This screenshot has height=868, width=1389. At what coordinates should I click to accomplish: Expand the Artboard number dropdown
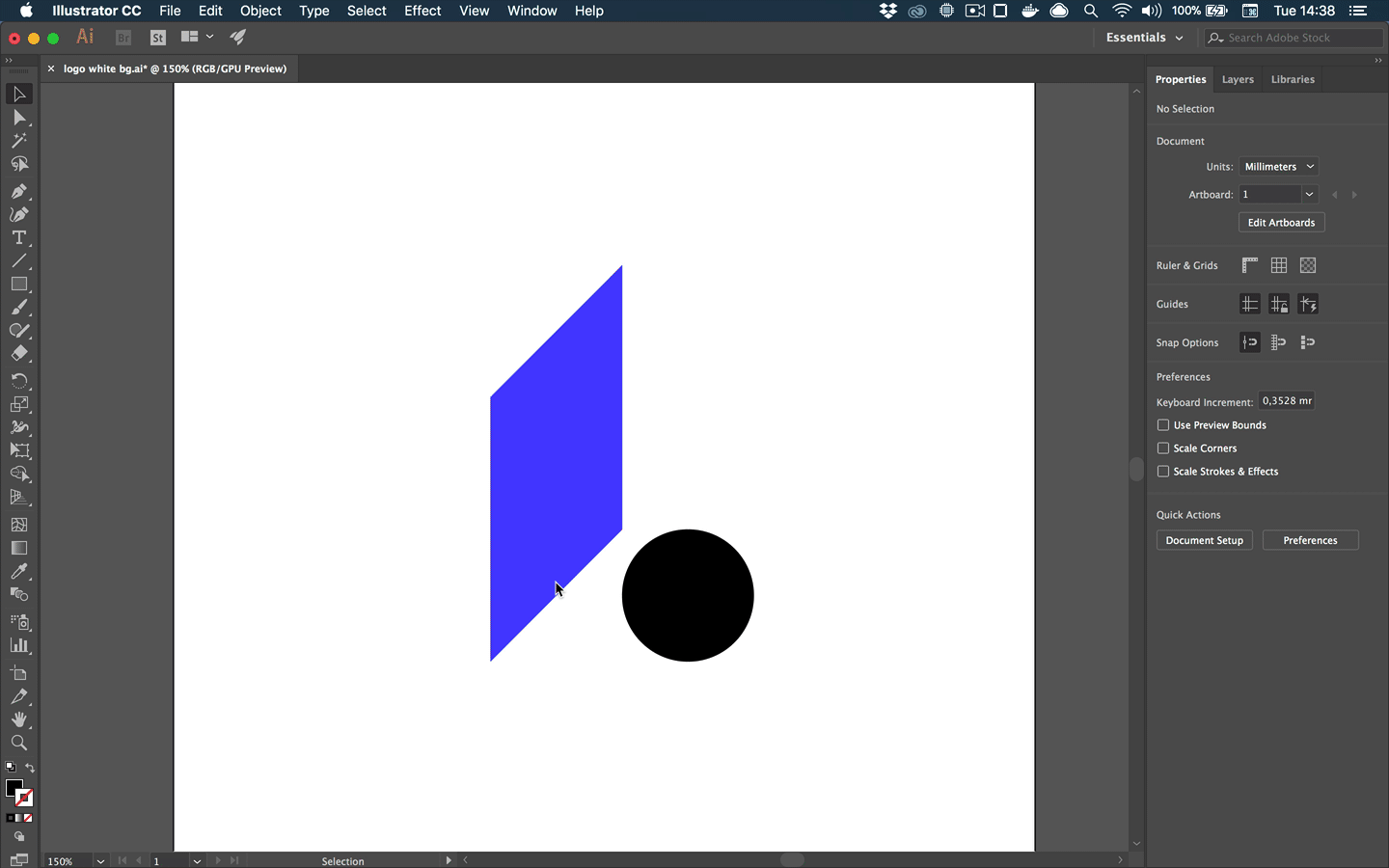pos(1308,195)
